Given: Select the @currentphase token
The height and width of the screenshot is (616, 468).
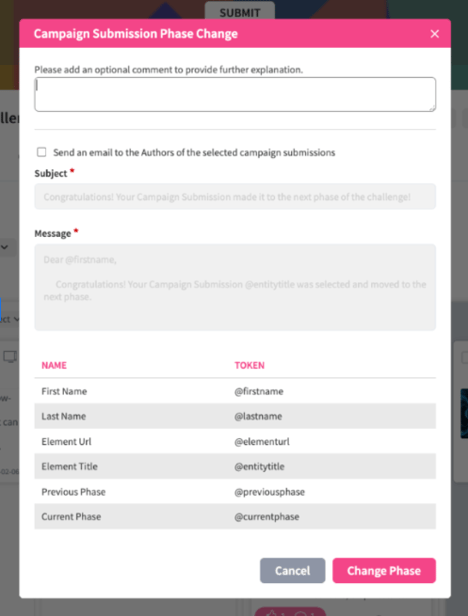Looking at the screenshot, I should (x=267, y=517).
